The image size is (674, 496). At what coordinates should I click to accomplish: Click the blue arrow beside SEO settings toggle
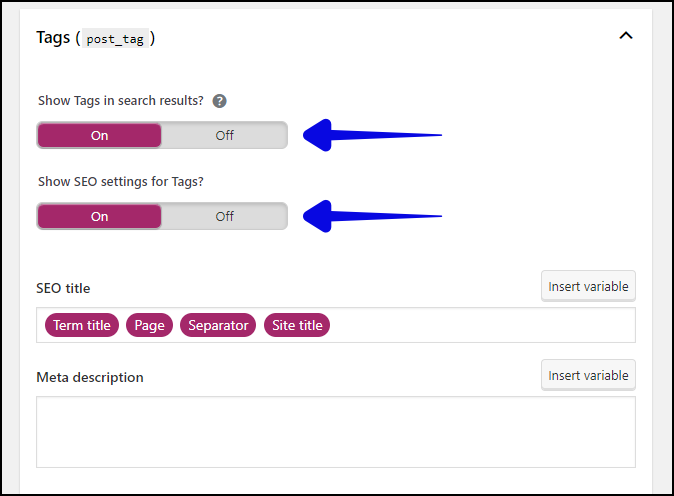point(372,216)
